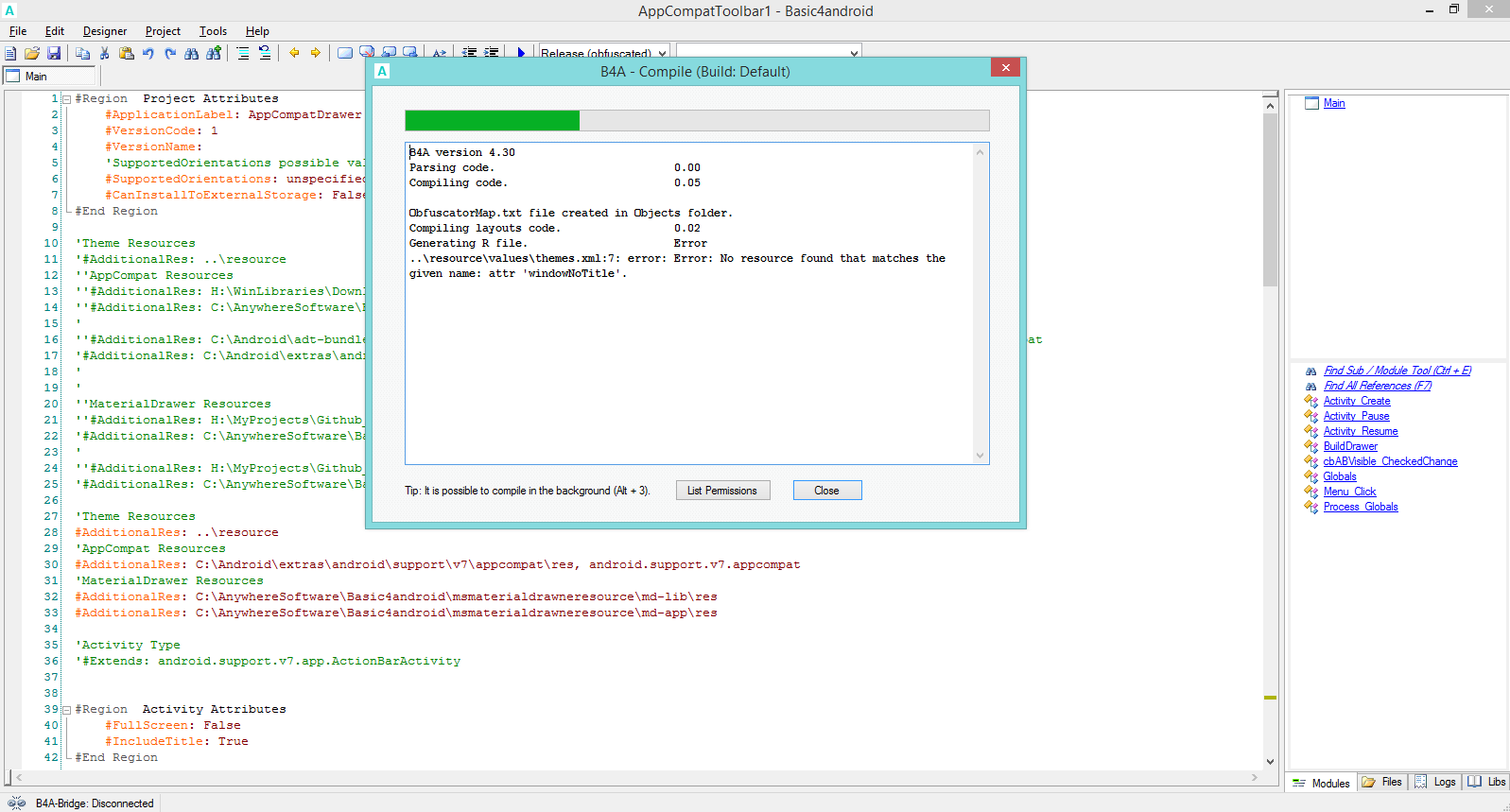Dismiss compile dialog with red X
This screenshot has height=812, width=1510.
click(1005, 67)
